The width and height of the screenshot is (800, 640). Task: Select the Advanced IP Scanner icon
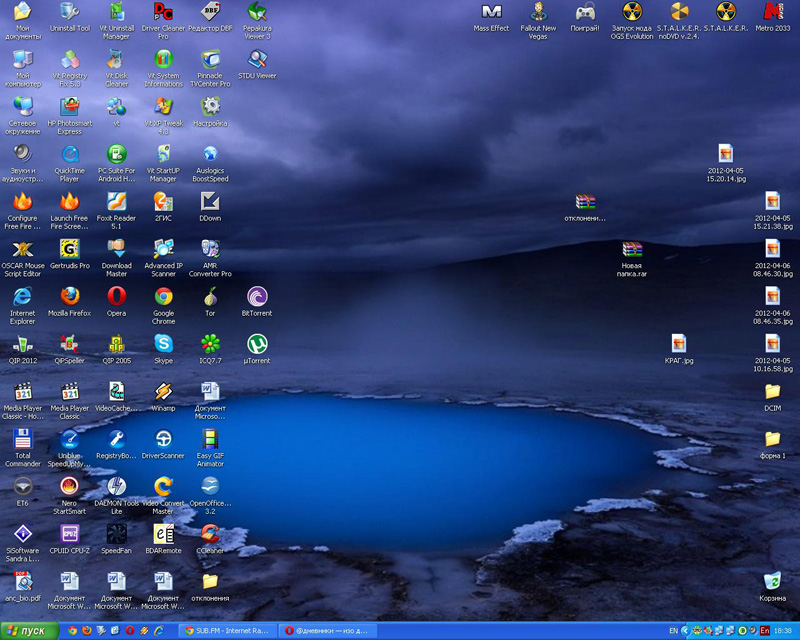point(164,258)
